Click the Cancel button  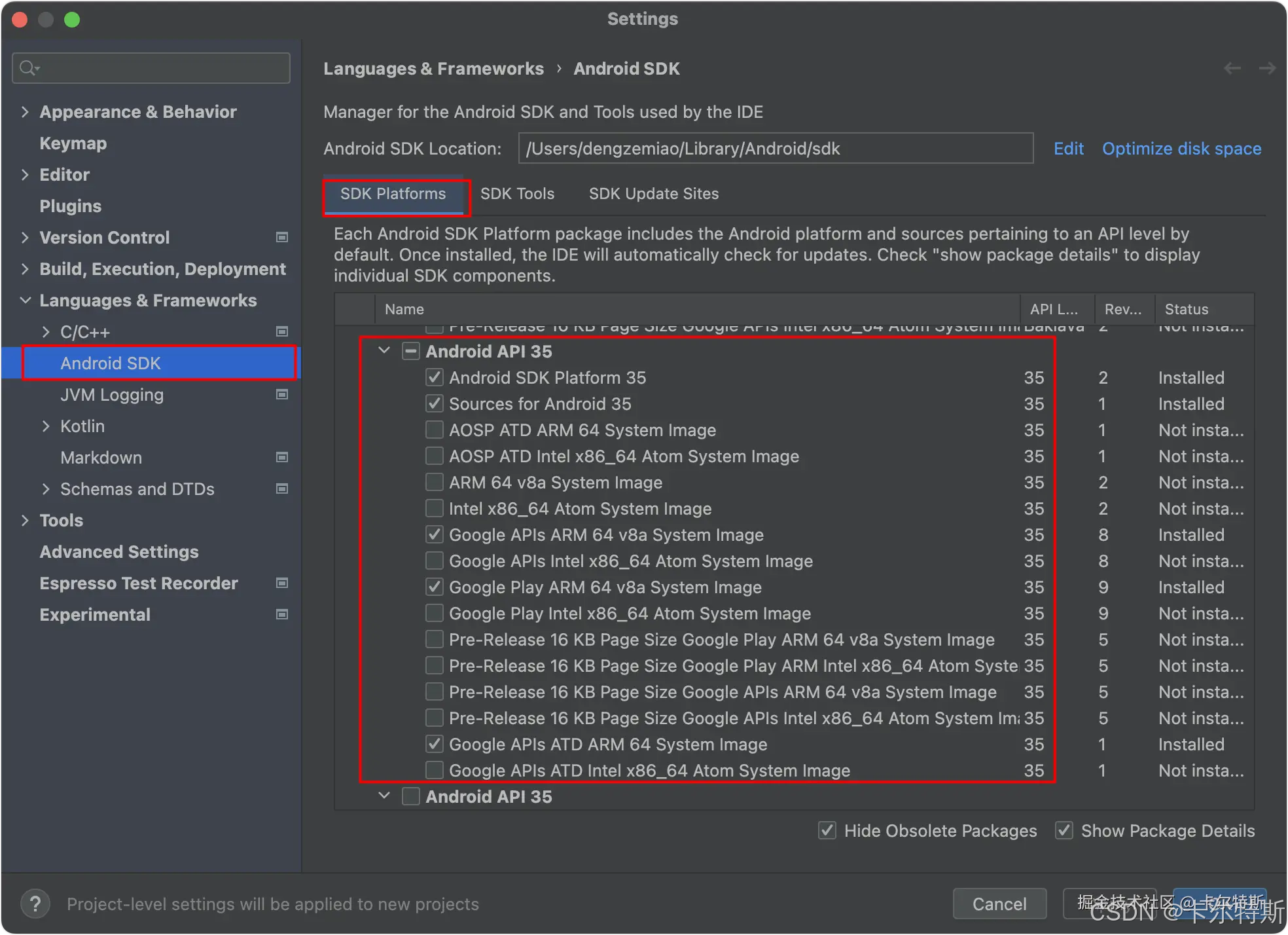coord(999,904)
